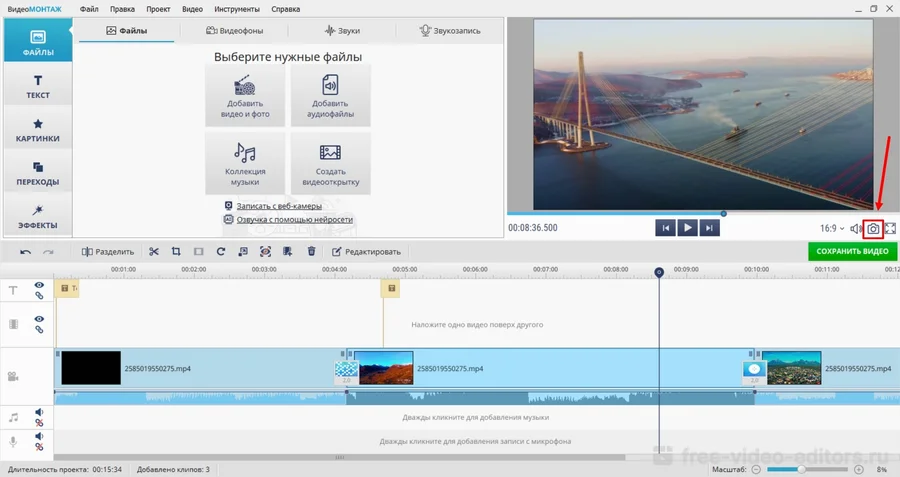Click the rotate clip icon
This screenshot has height=477, width=900.
[x=220, y=252]
